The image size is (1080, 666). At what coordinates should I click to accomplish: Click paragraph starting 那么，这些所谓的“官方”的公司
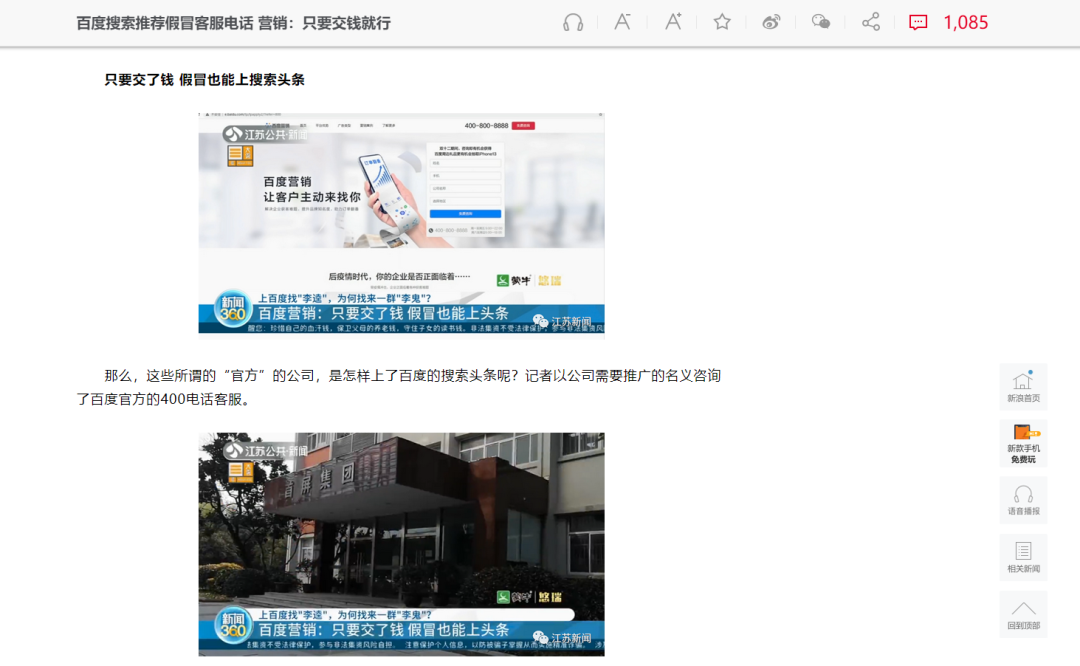pos(399,387)
